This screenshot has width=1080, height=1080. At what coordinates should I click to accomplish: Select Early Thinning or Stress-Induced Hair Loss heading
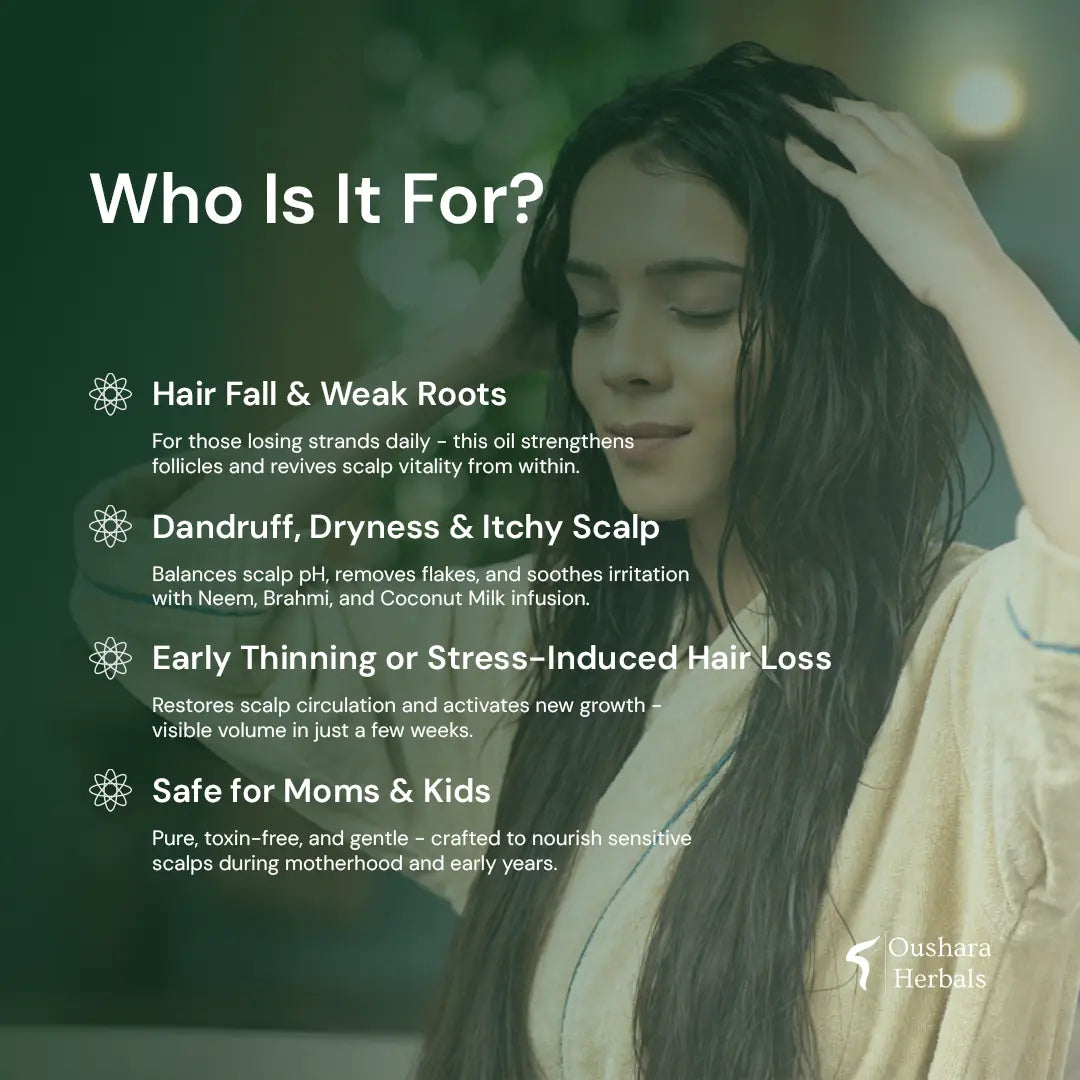[x=492, y=658]
